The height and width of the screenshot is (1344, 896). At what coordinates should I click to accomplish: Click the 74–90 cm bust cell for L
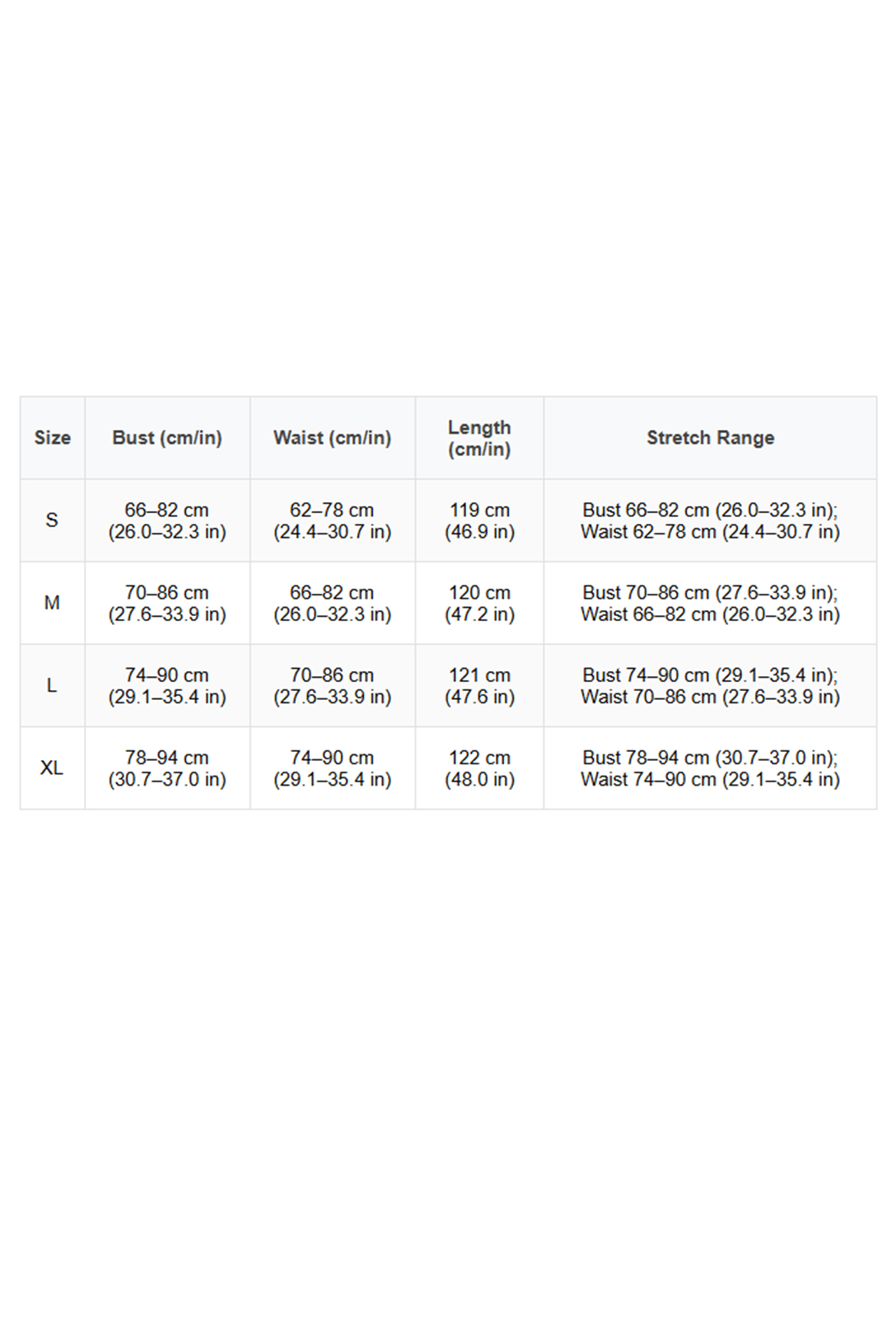coord(167,685)
